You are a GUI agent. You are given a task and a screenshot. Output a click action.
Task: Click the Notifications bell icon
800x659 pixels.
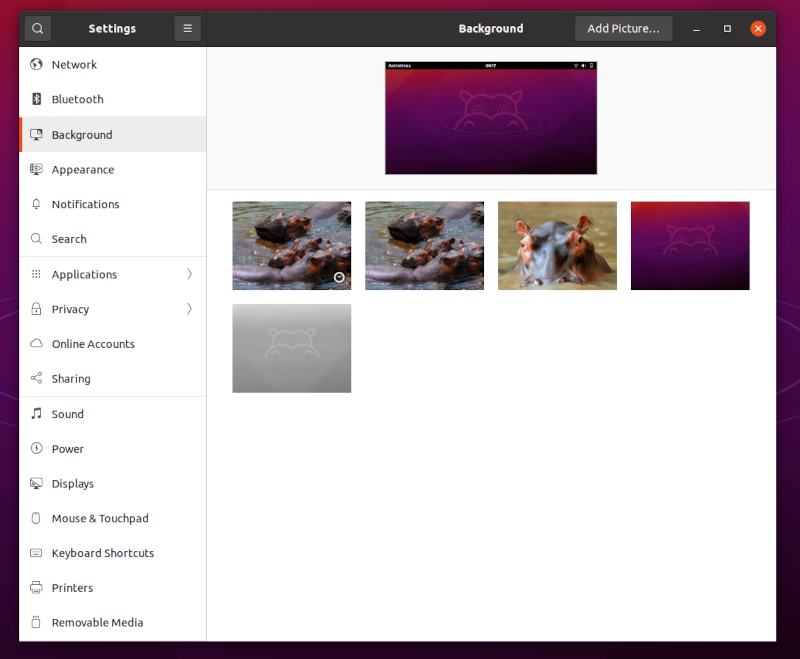coord(36,204)
